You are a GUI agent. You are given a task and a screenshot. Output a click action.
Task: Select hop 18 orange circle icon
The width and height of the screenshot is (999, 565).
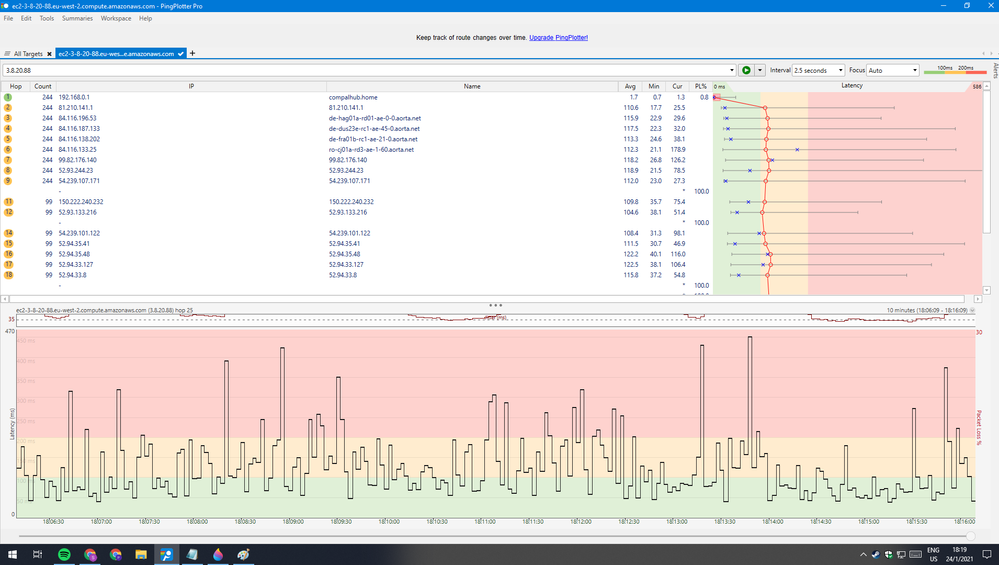8,275
